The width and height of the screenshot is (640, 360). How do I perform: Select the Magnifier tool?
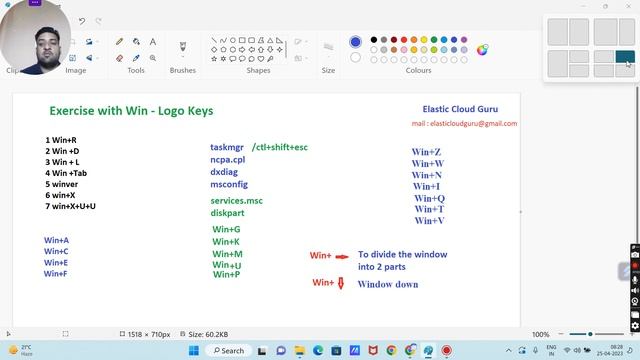click(x=153, y=58)
